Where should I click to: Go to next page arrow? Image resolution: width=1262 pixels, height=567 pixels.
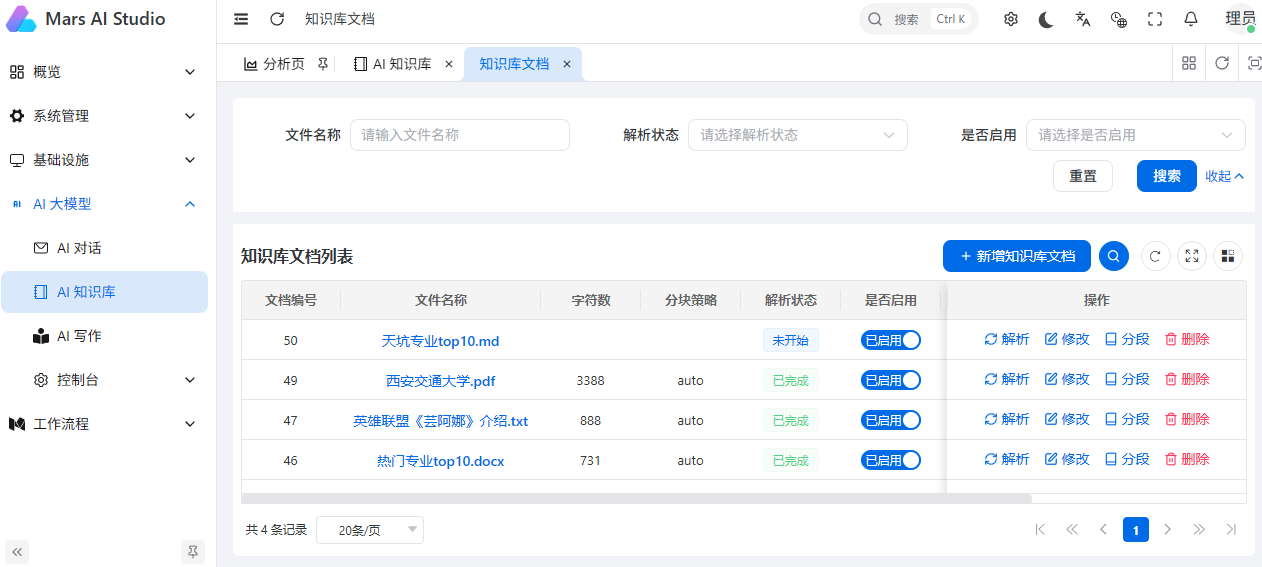tap(1168, 529)
